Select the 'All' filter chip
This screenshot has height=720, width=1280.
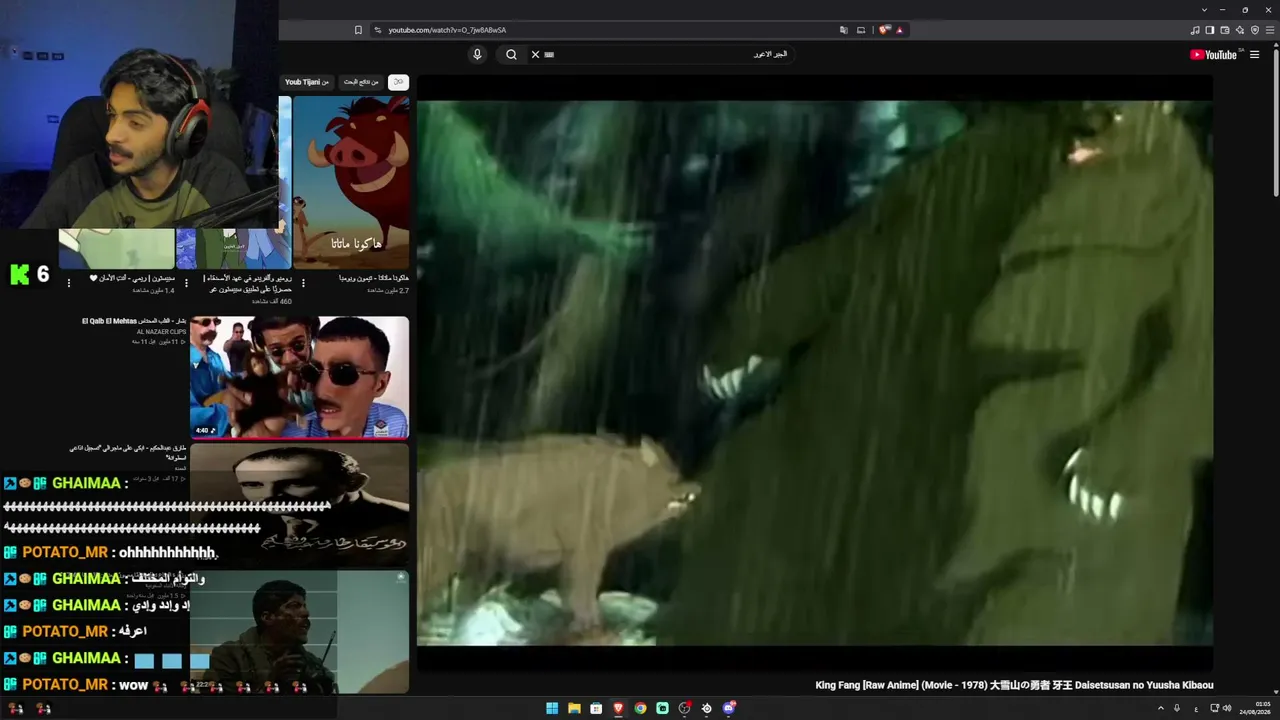pos(398,82)
